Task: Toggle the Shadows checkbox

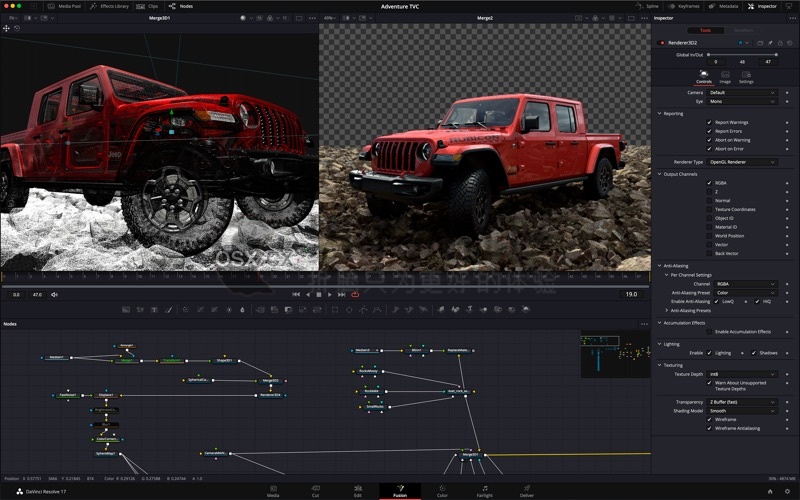Action: pos(754,353)
